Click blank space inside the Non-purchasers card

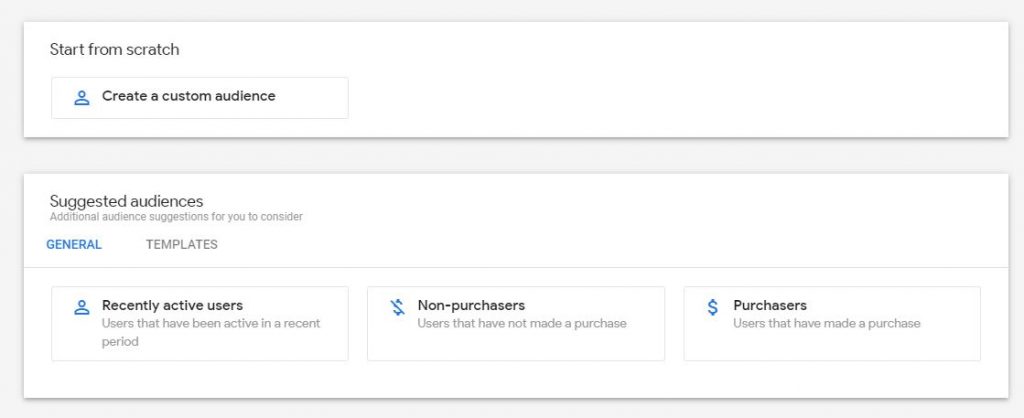(580, 345)
